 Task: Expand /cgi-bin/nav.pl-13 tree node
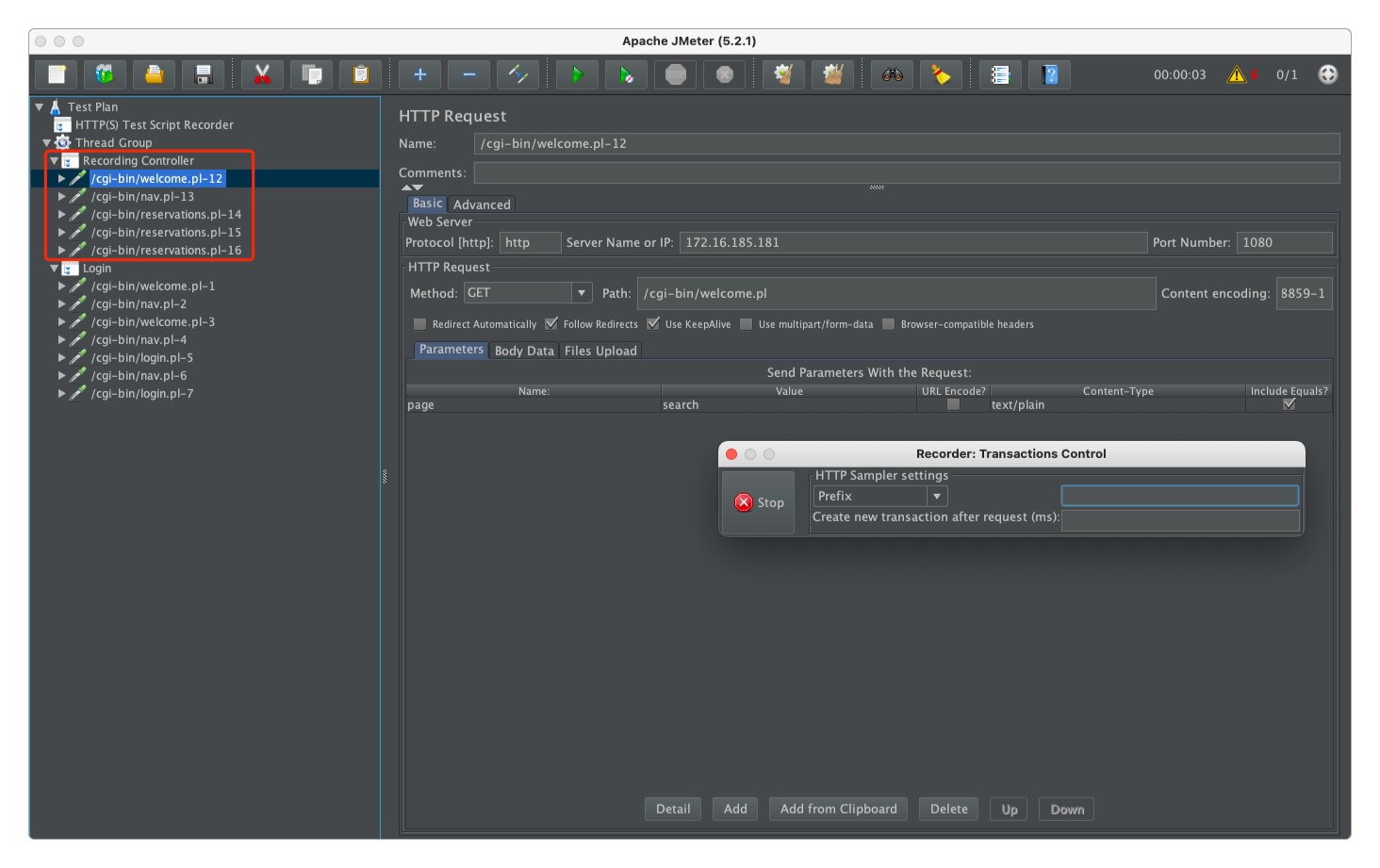tap(62, 197)
